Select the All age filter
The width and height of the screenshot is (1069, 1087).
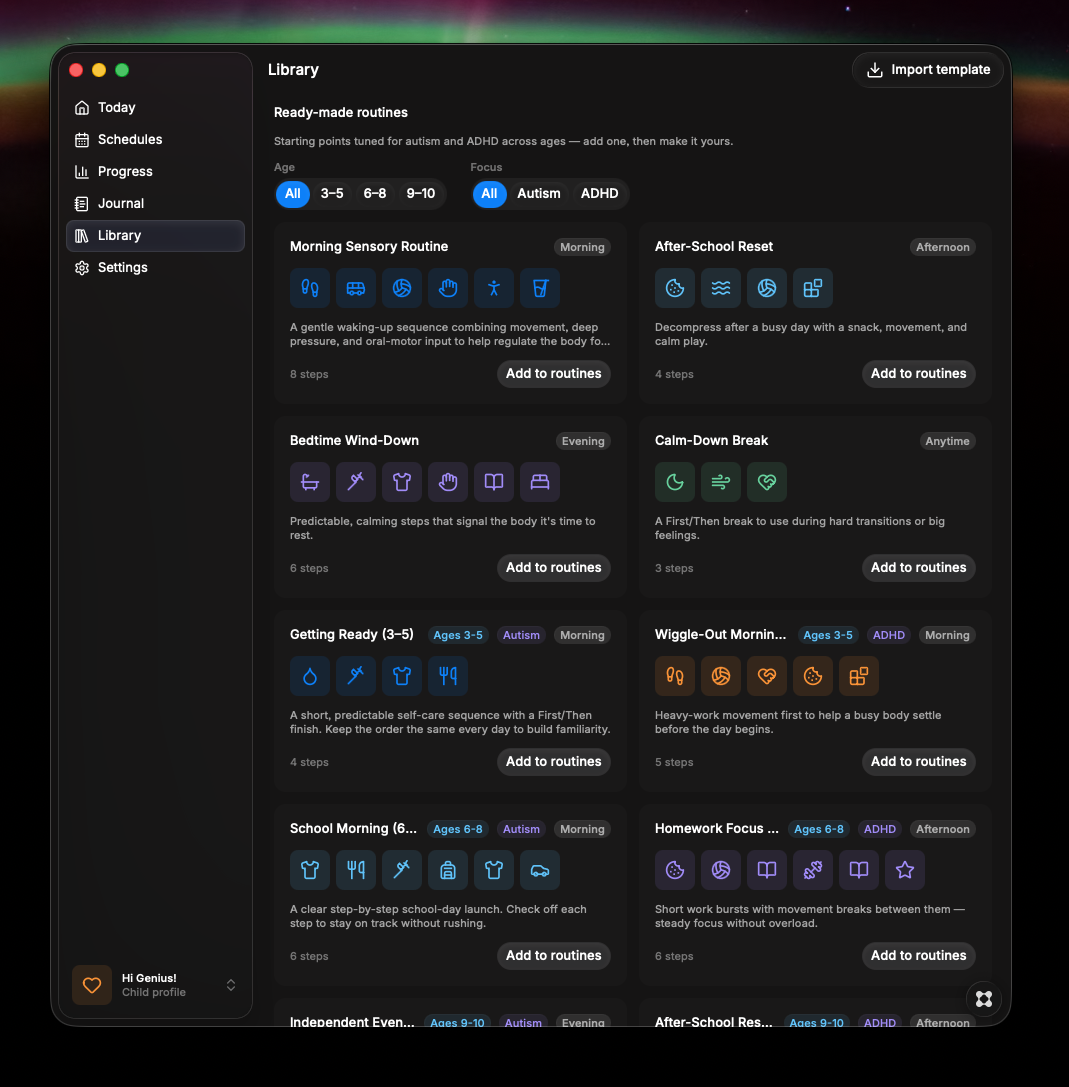click(x=293, y=193)
